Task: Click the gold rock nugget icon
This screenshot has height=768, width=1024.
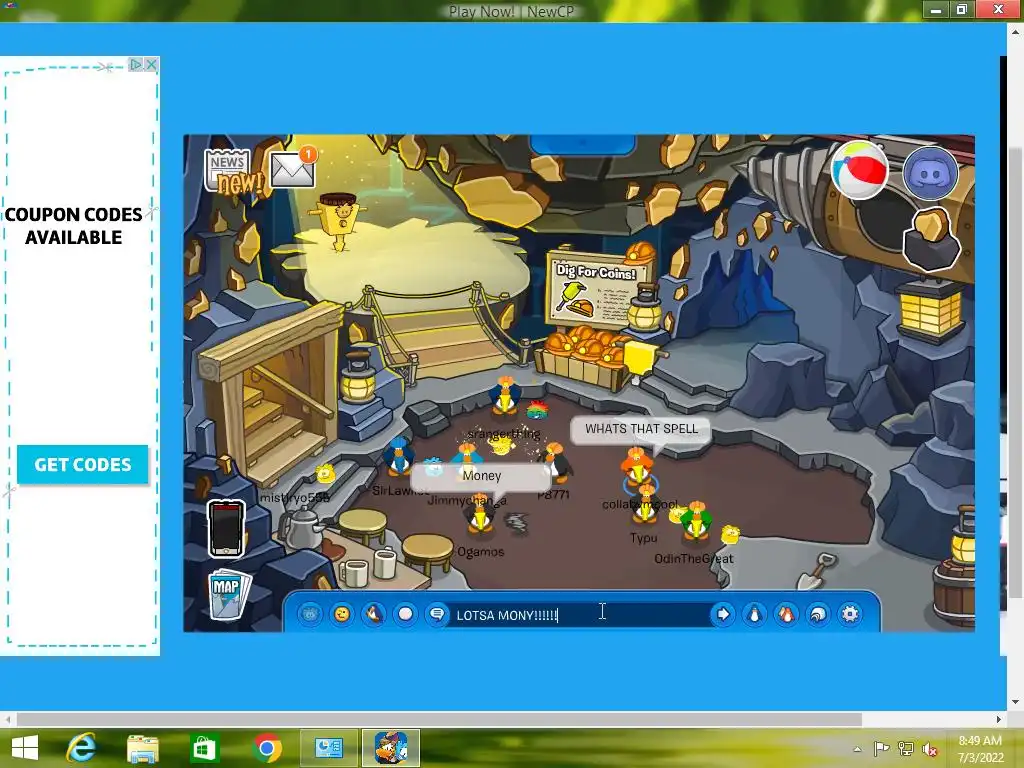Action: tap(931, 240)
